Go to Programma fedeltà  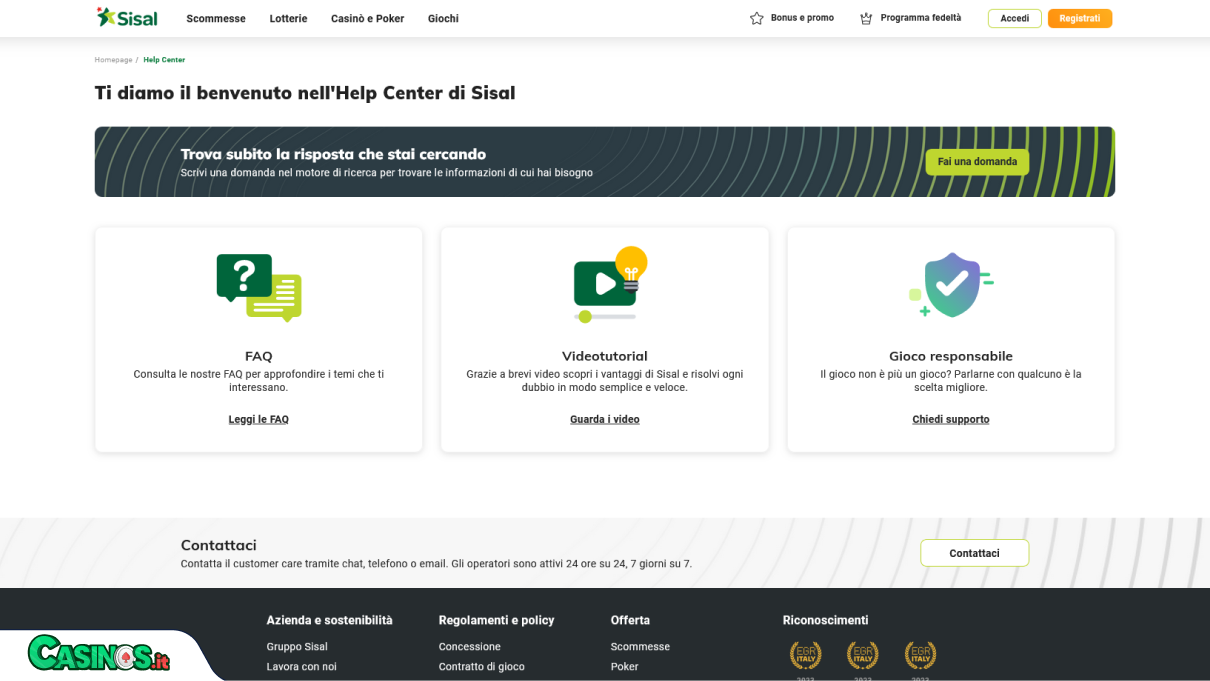point(921,18)
